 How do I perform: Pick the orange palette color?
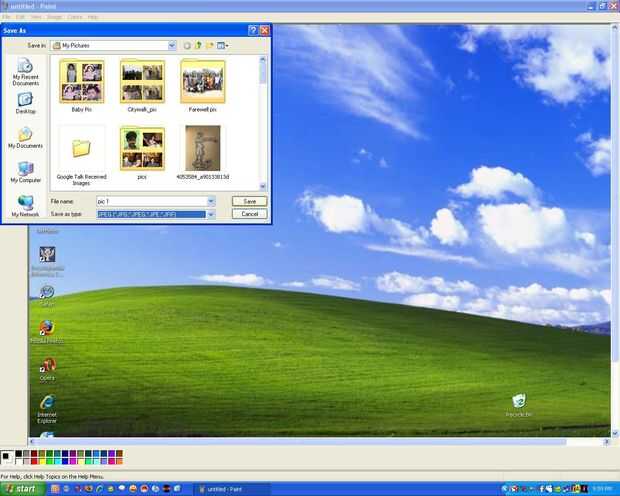[119, 461]
